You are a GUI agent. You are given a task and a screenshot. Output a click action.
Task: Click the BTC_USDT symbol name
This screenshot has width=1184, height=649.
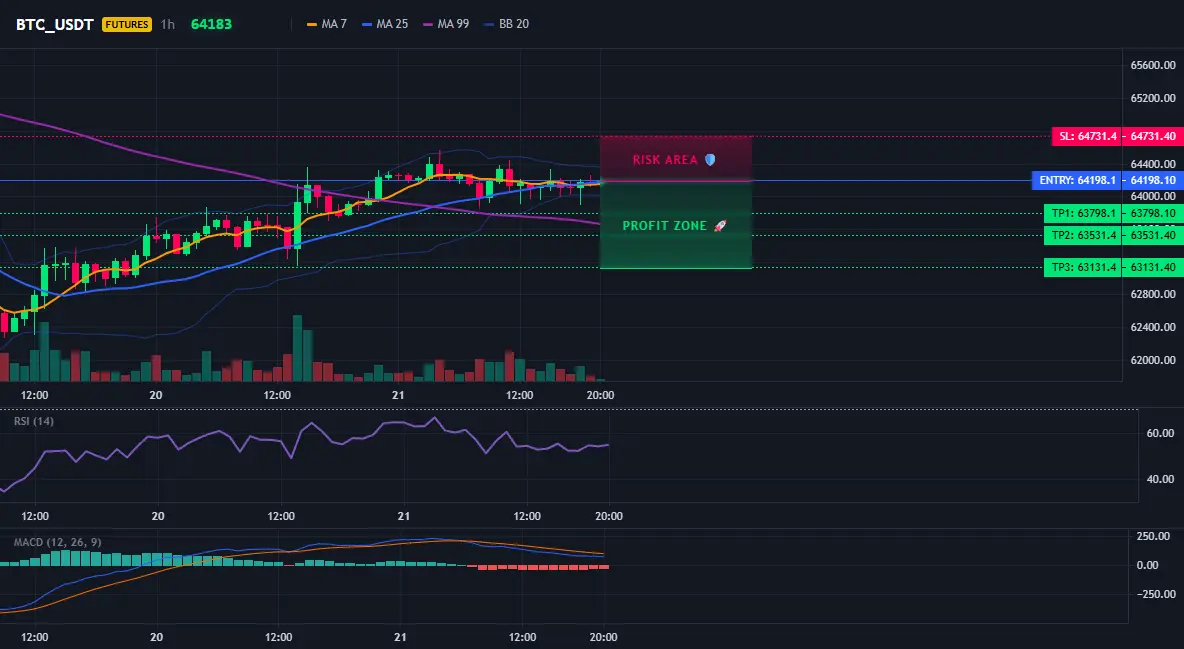click(54, 24)
